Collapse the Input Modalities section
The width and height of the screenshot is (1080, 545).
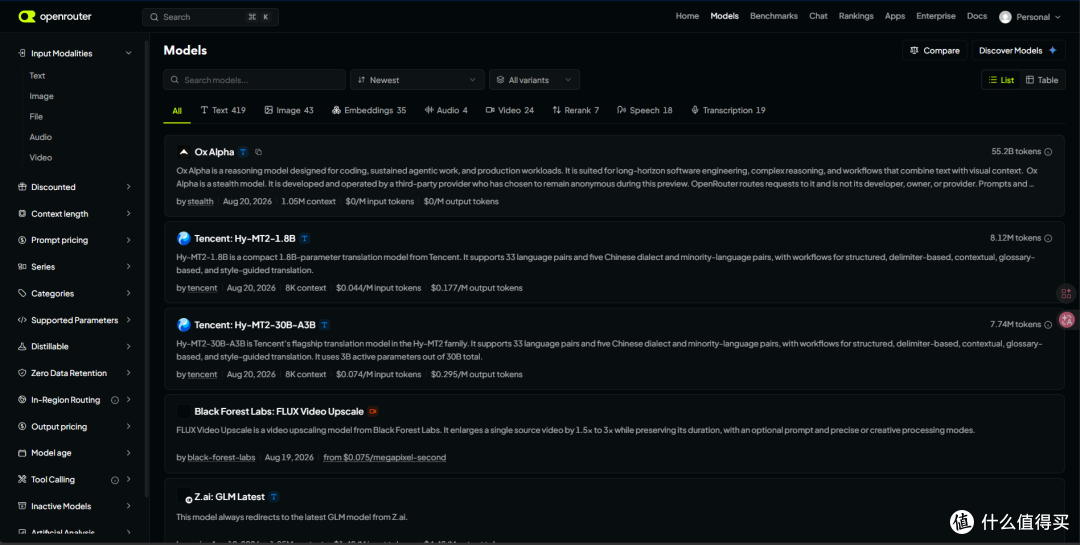(75, 54)
